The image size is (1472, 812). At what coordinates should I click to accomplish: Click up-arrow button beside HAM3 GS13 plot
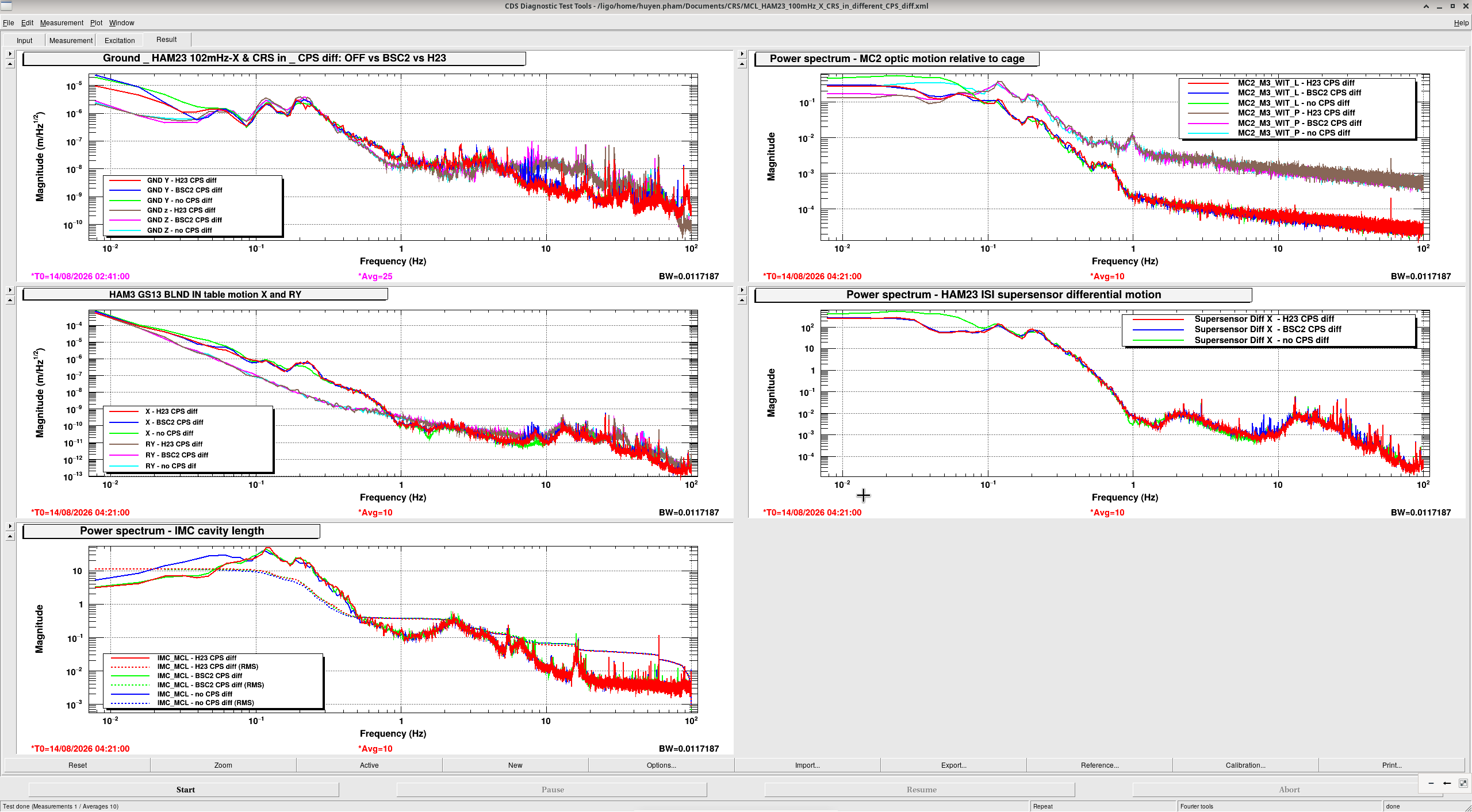10,300
